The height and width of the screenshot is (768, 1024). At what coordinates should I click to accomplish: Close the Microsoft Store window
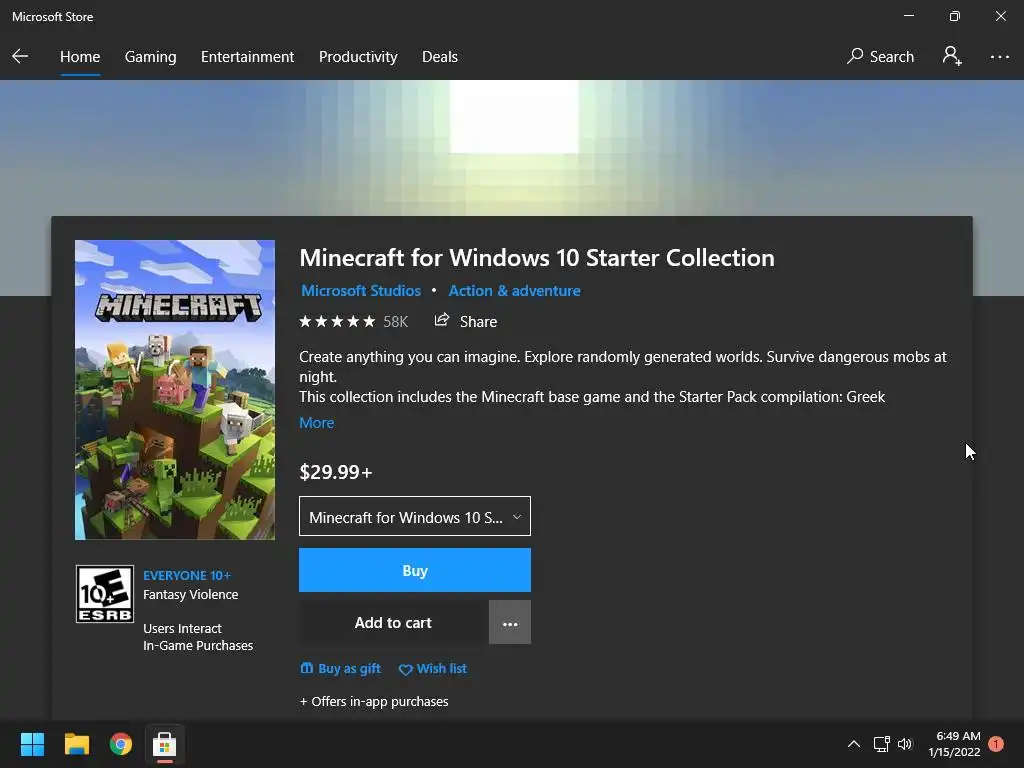tap(1000, 16)
